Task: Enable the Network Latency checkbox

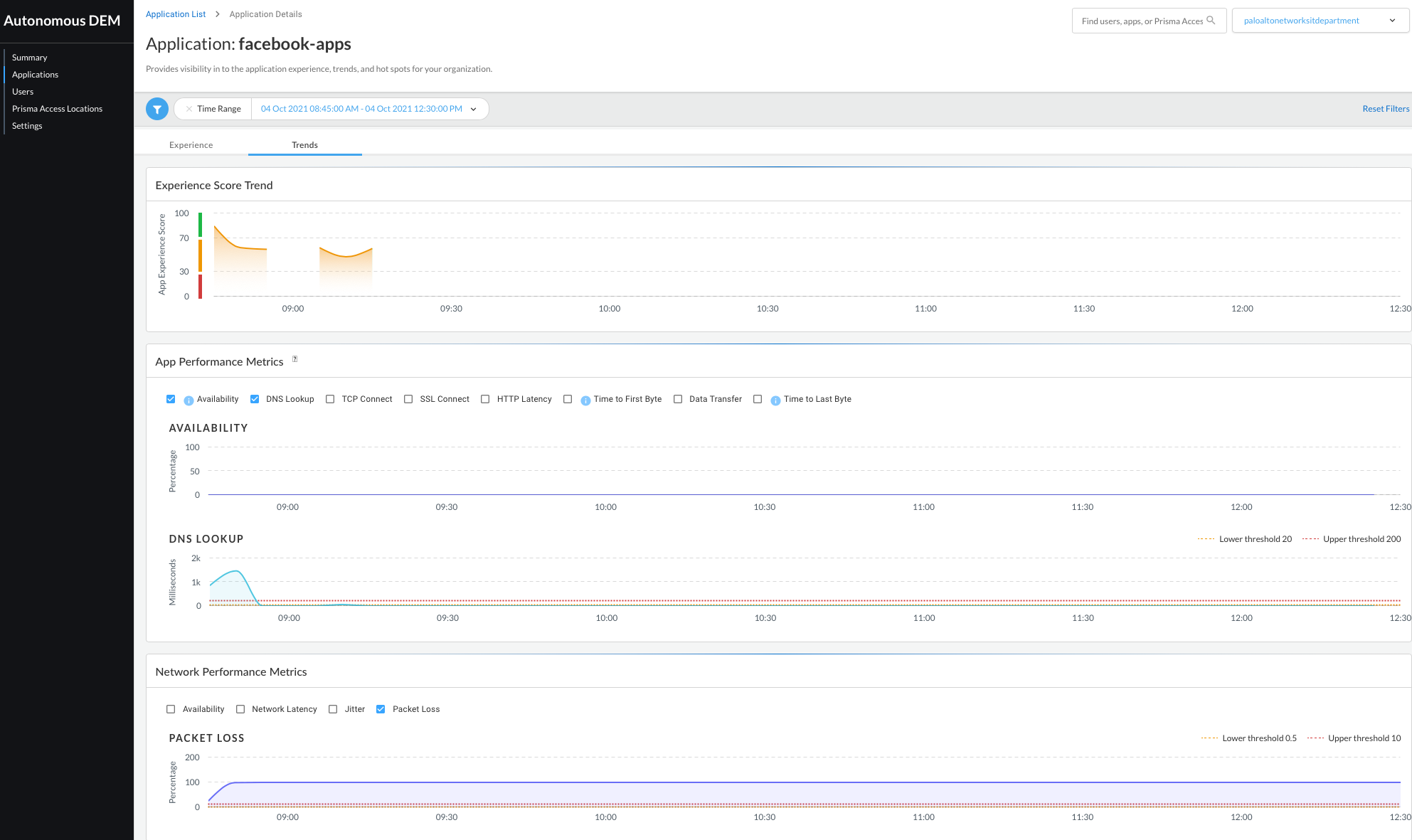Action: [240, 709]
